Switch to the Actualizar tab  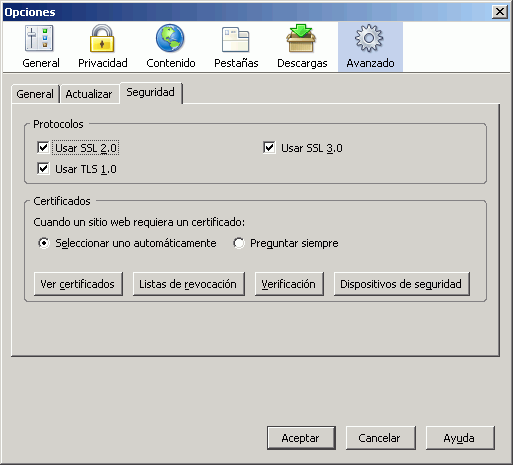(89, 94)
